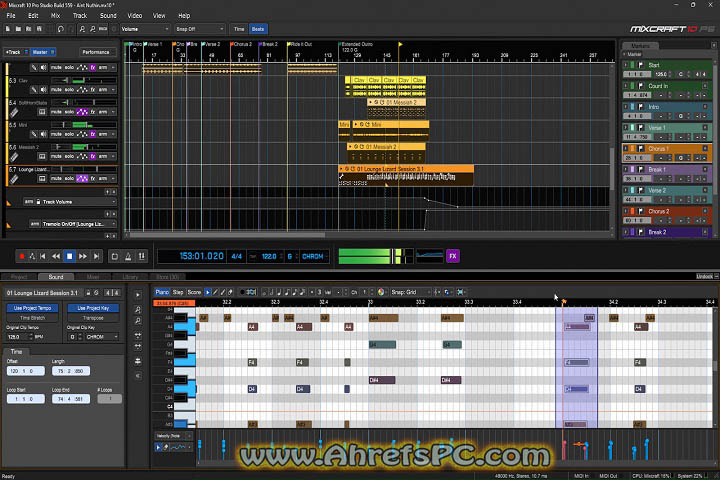Click the Time Stretch button

(x=32, y=318)
